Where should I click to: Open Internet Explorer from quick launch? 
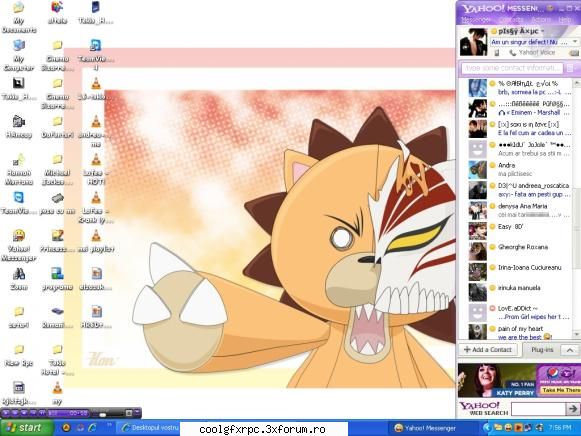tap(92, 428)
